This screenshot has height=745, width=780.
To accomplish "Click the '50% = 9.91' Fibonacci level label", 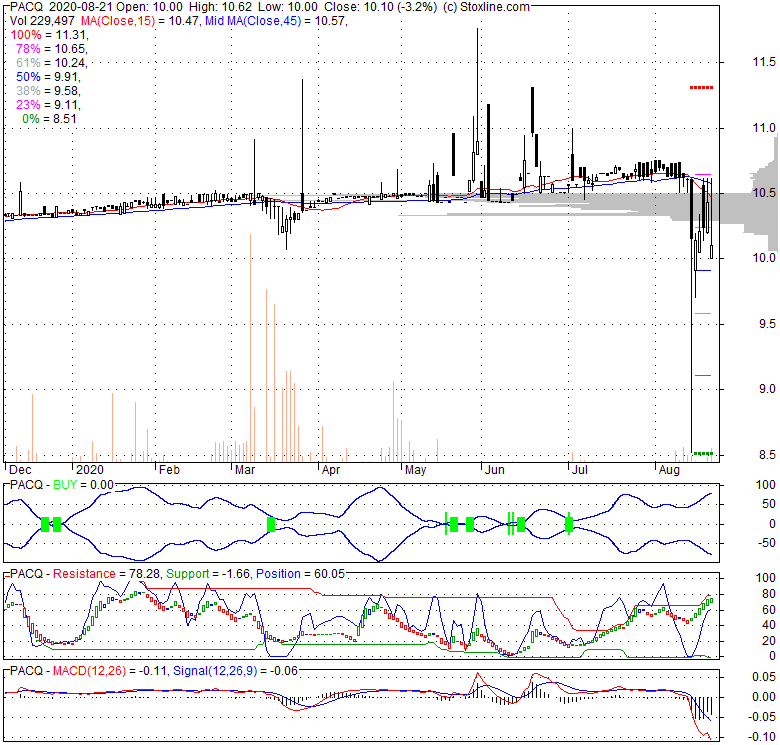I will pyautogui.click(x=48, y=77).
